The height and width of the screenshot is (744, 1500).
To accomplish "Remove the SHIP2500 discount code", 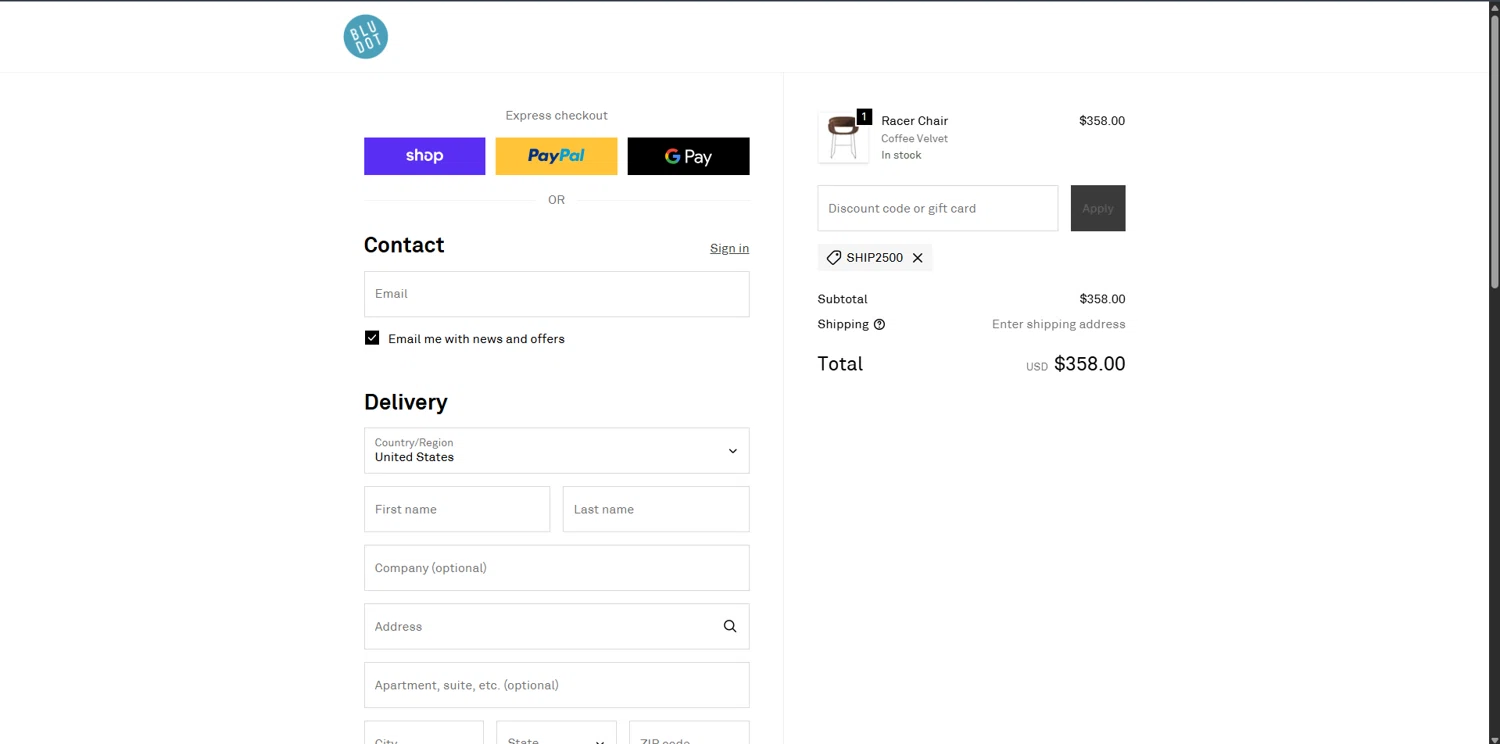I will pos(918,258).
